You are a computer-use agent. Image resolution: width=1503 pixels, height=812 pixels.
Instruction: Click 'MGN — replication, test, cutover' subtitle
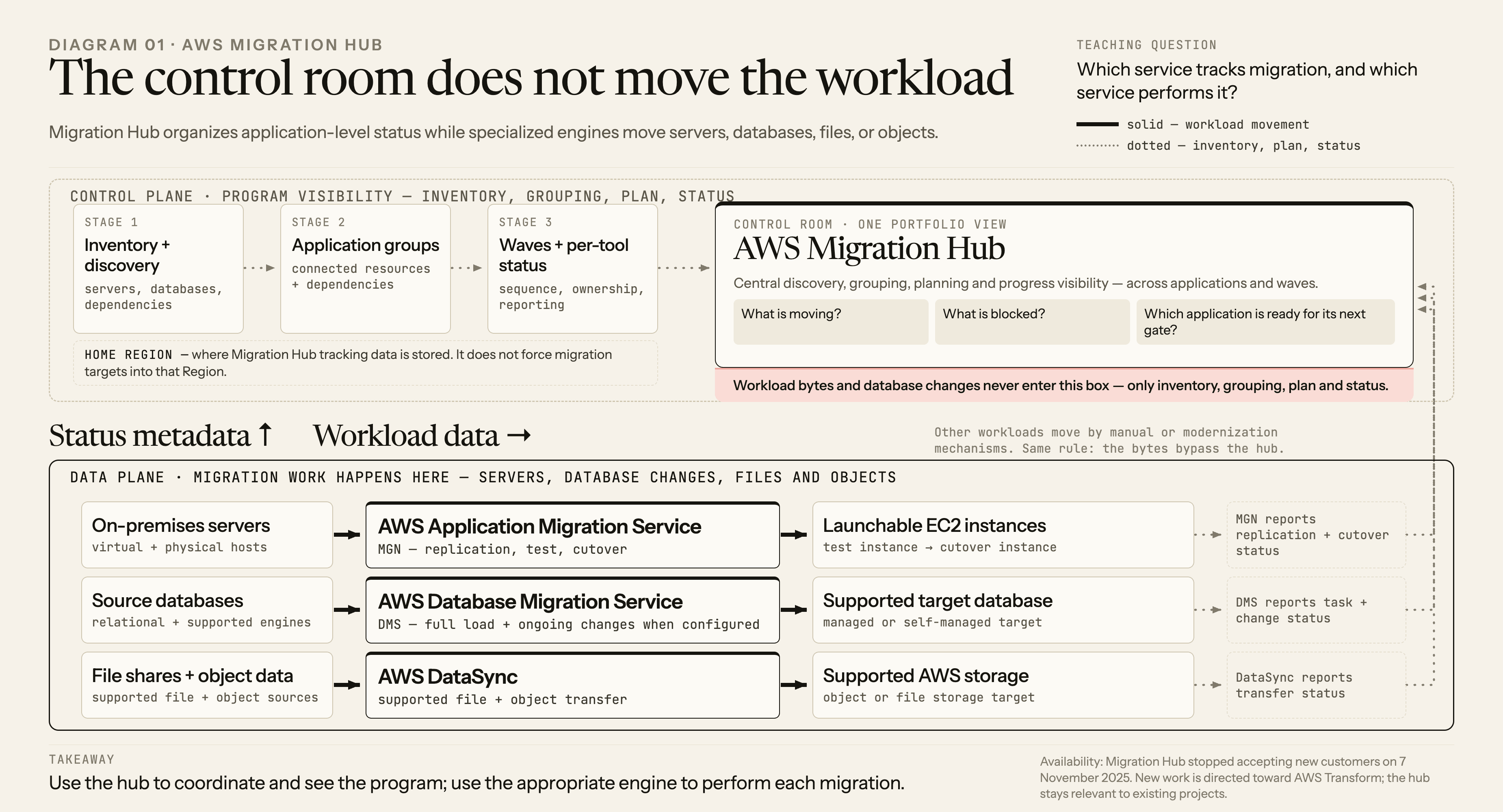tap(502, 549)
